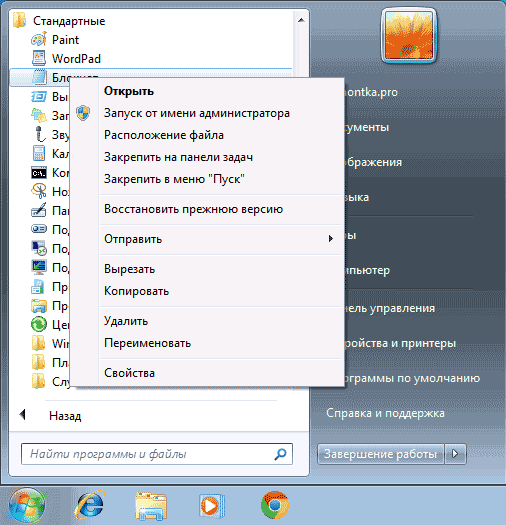Click the Блокнот notepad icon
This screenshot has width=506, height=525.
pyautogui.click(x=39, y=77)
